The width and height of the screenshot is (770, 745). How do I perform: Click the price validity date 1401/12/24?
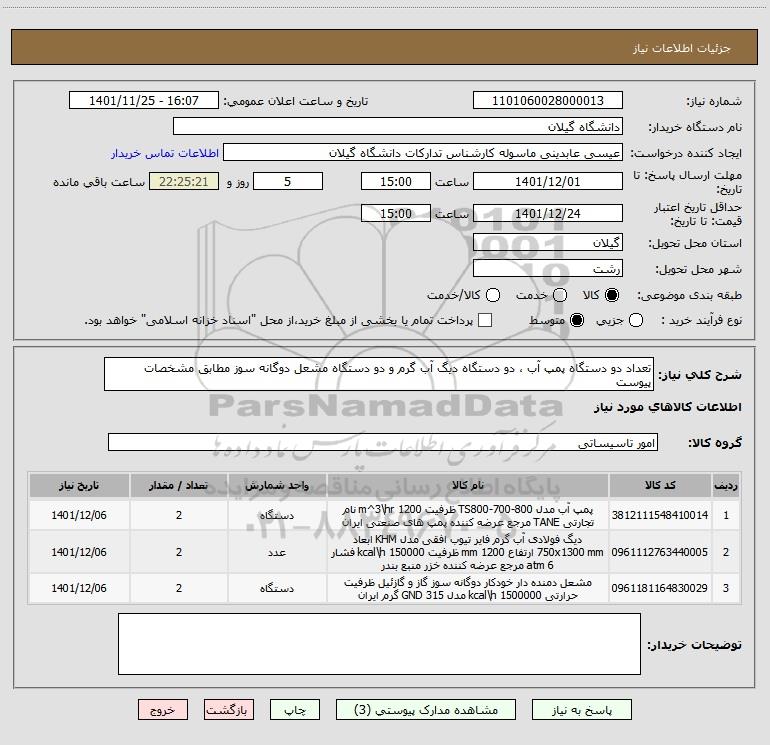[x=548, y=213]
